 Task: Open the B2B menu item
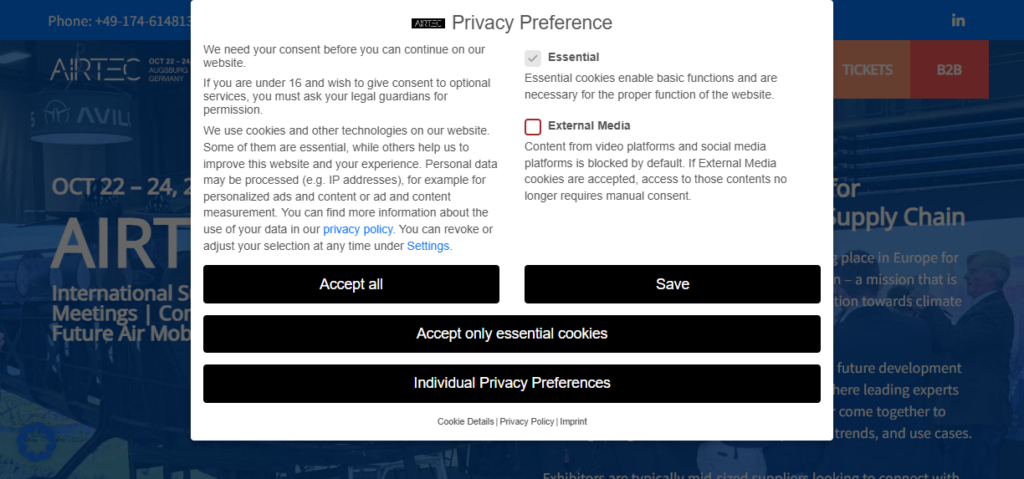pos(950,69)
